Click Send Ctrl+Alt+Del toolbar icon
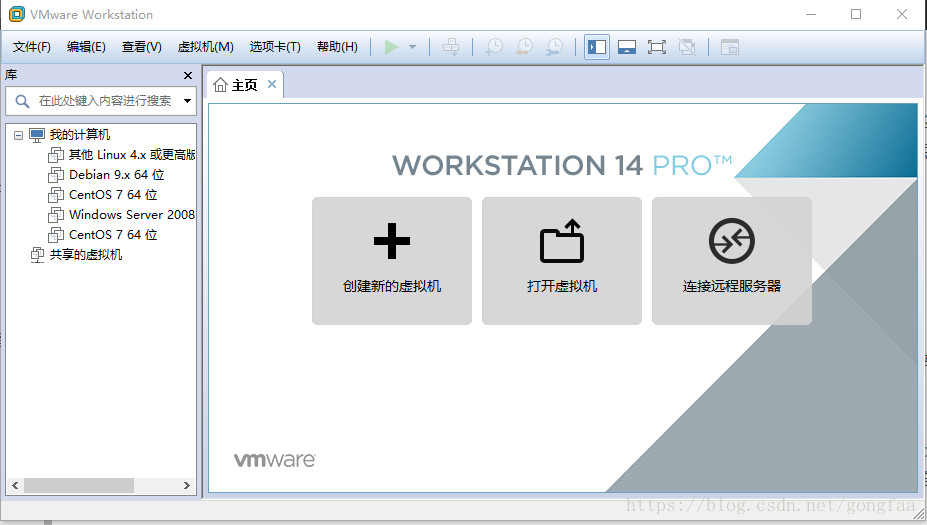927x525 pixels. [x=451, y=47]
